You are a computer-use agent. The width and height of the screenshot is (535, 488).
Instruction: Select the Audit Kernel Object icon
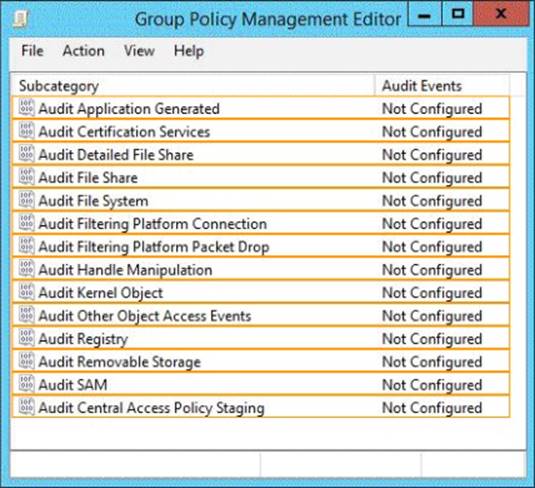pyautogui.click(x=26, y=291)
